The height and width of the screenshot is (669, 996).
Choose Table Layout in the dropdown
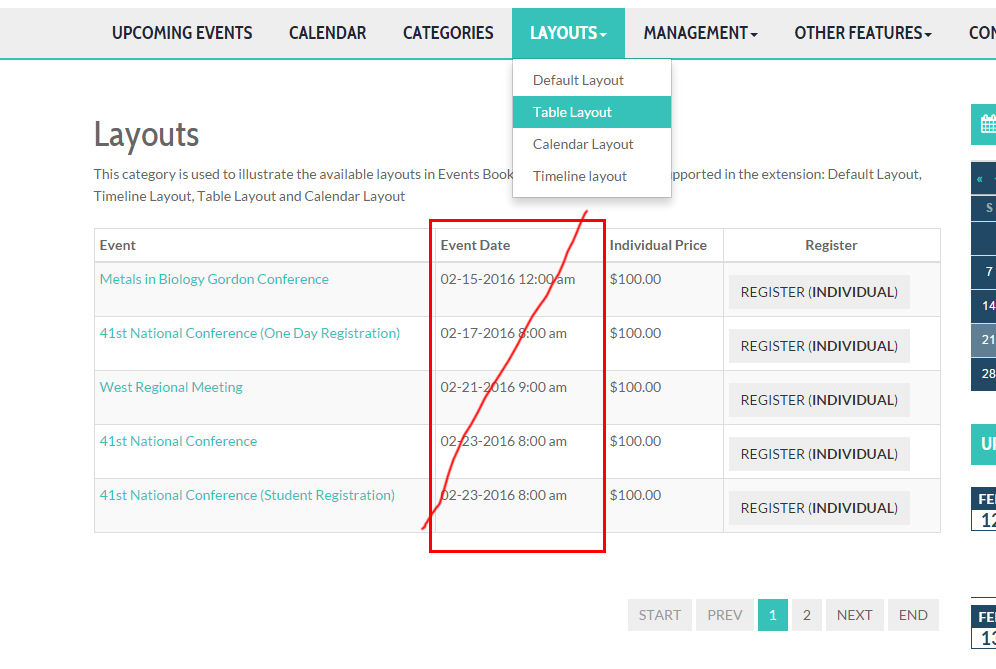(572, 112)
